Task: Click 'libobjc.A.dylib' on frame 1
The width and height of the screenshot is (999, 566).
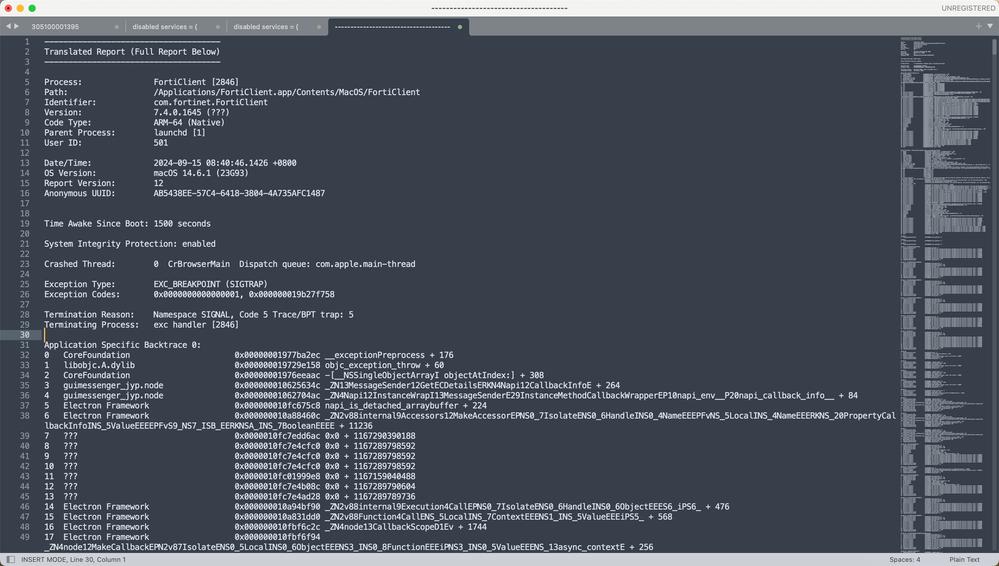Action: point(99,365)
